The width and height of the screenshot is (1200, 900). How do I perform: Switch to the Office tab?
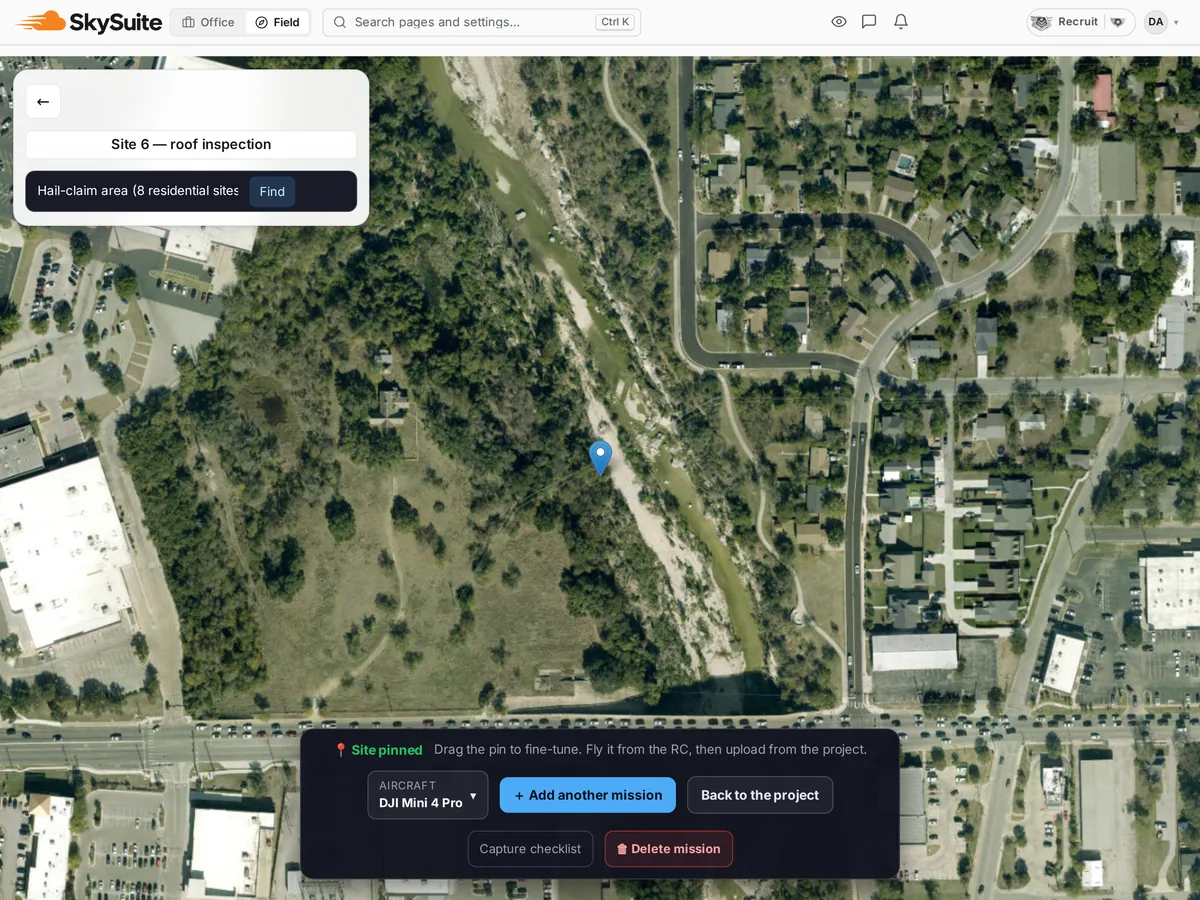pos(208,22)
